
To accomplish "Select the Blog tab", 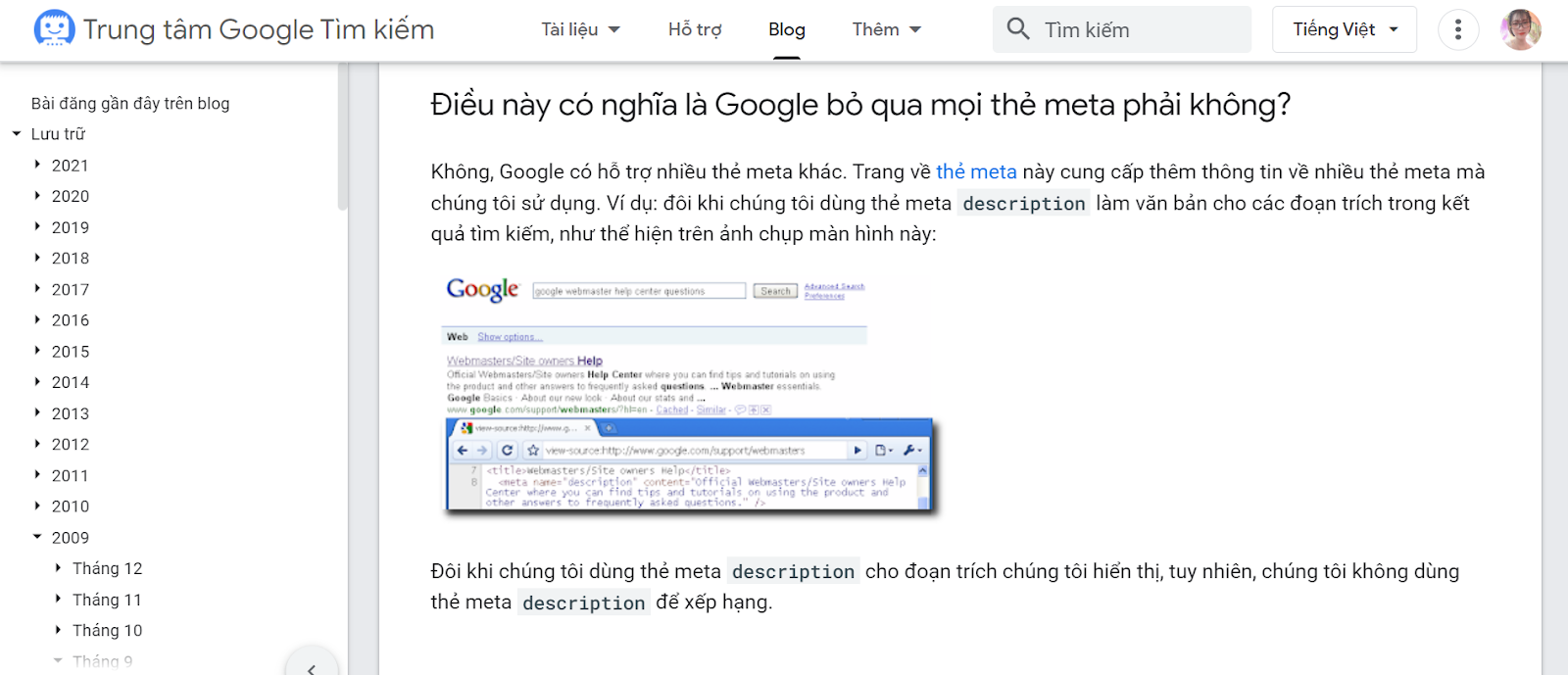I will [786, 29].
